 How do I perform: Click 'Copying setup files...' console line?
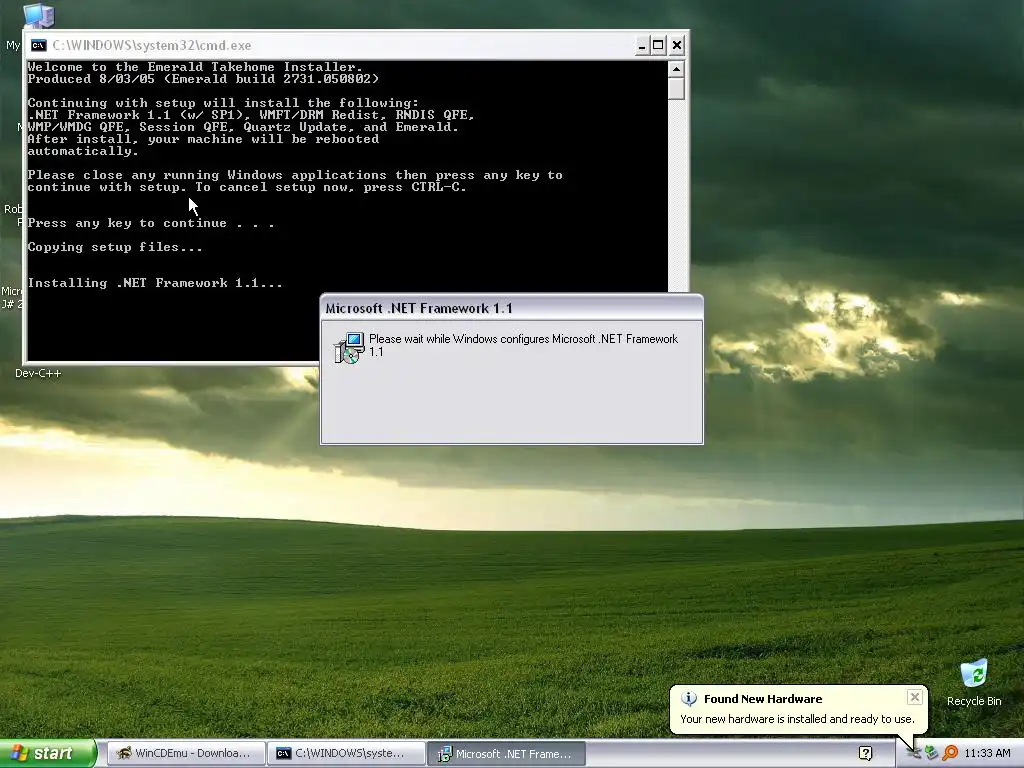(115, 247)
